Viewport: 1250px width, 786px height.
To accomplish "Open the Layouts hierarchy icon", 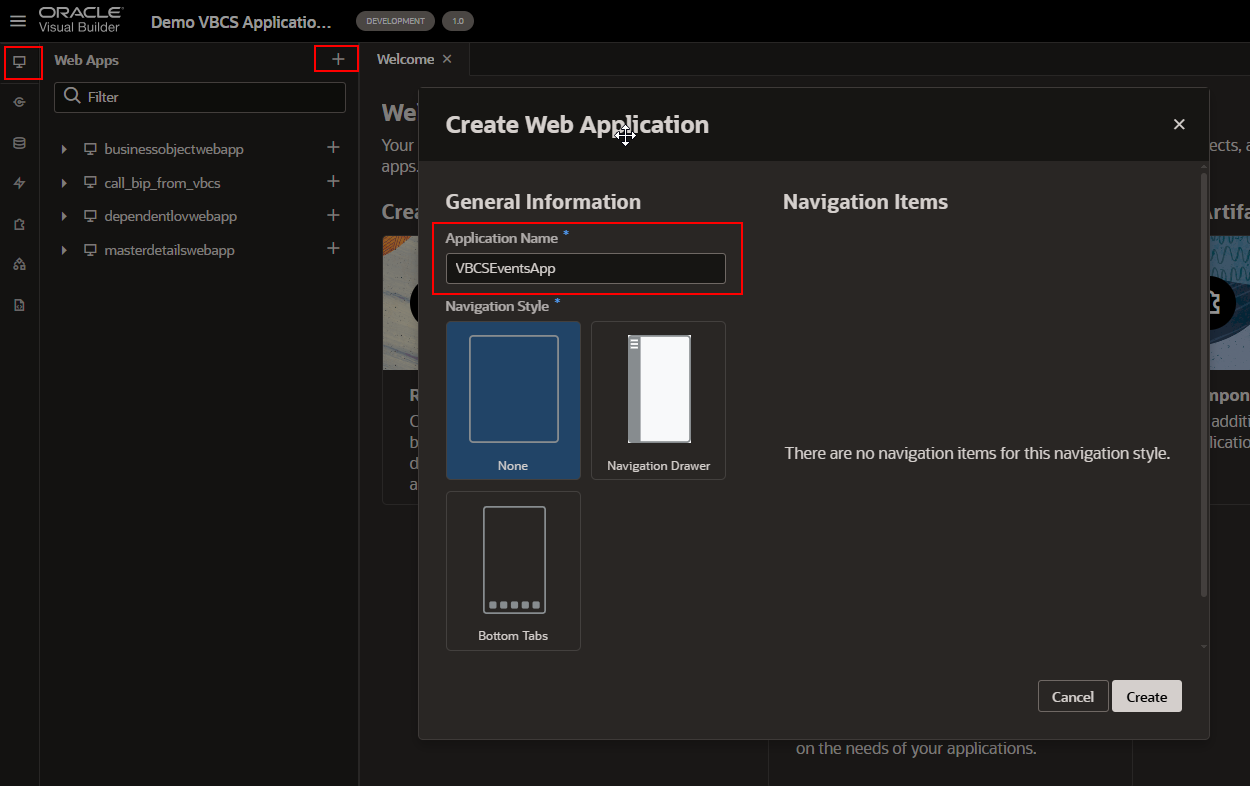I will 19,264.
